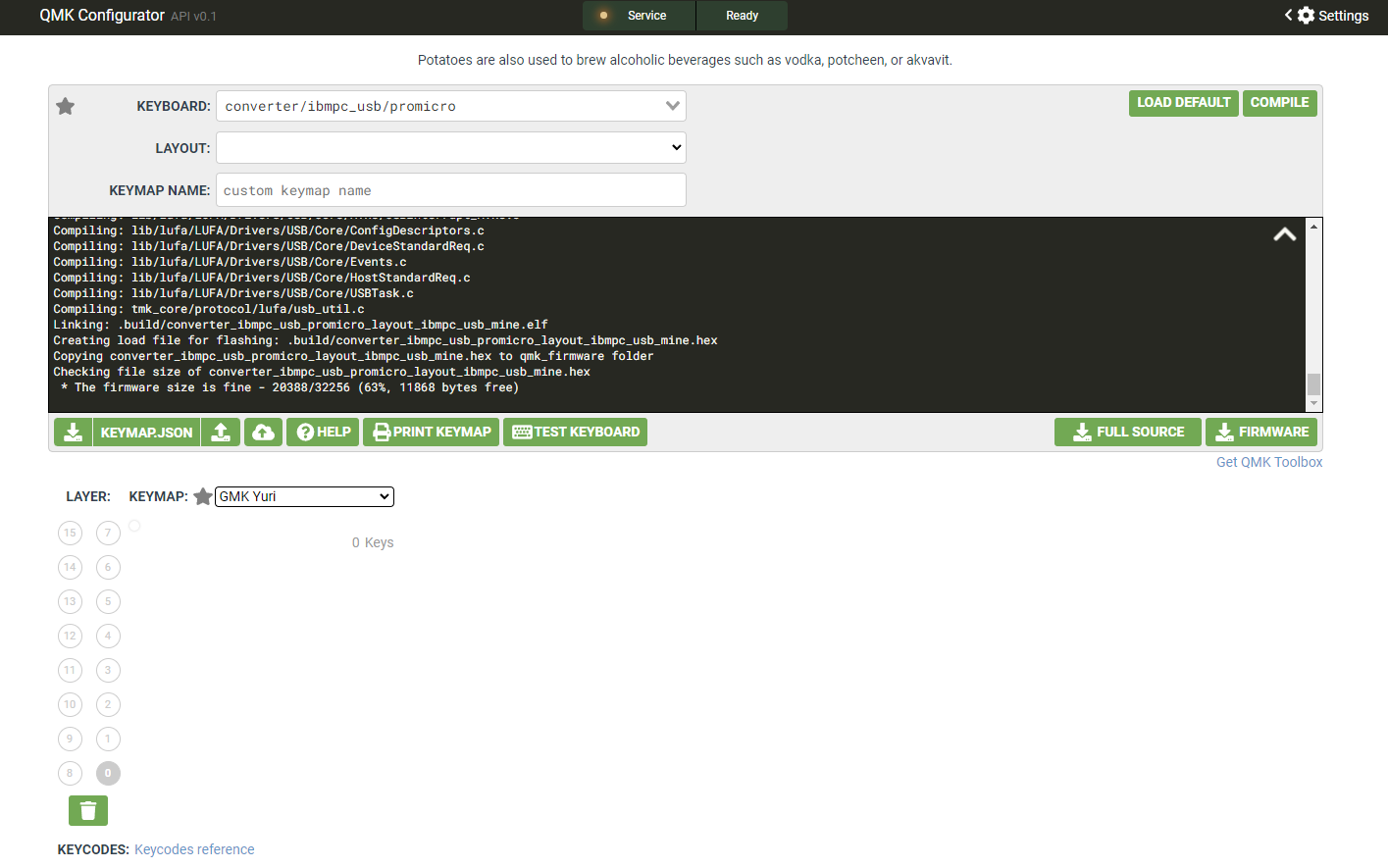Image resolution: width=1388 pixels, height=868 pixels.
Task: Switch to layer 7
Action: (108, 533)
